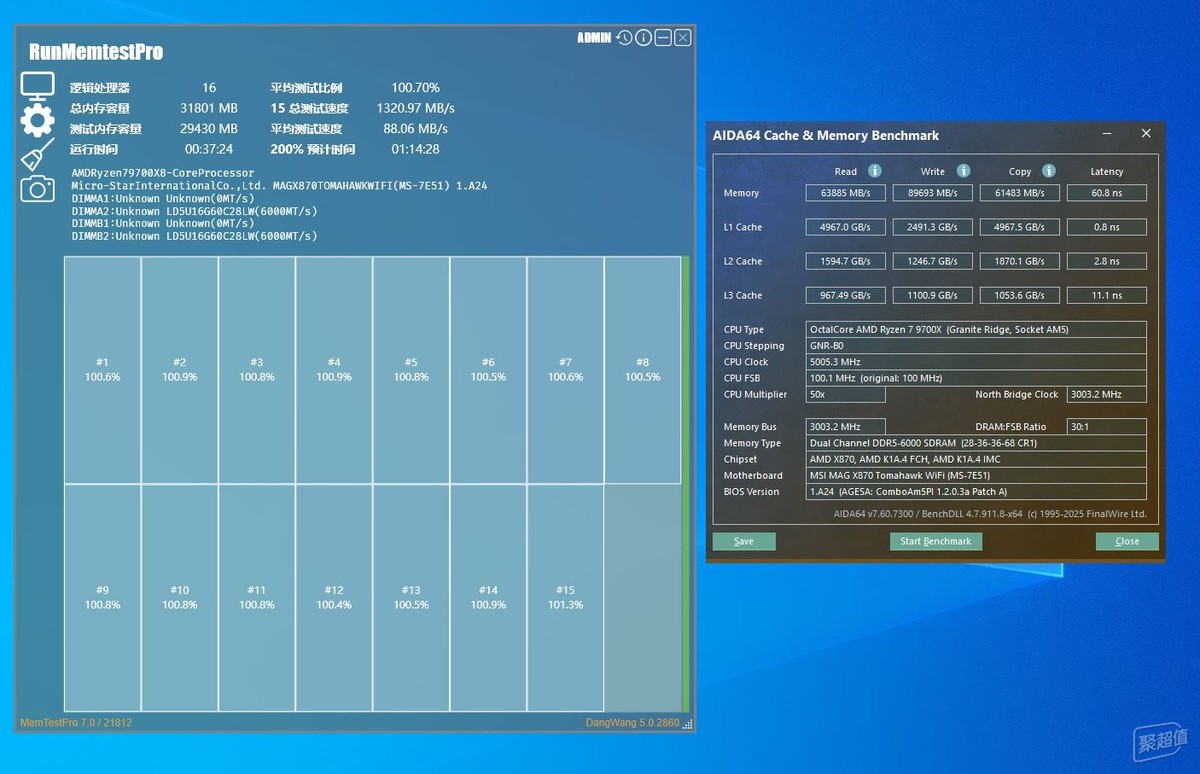Click the Memory Write value 89693 MB/s
Screen dimensions: 1200x774
[x=933, y=193]
